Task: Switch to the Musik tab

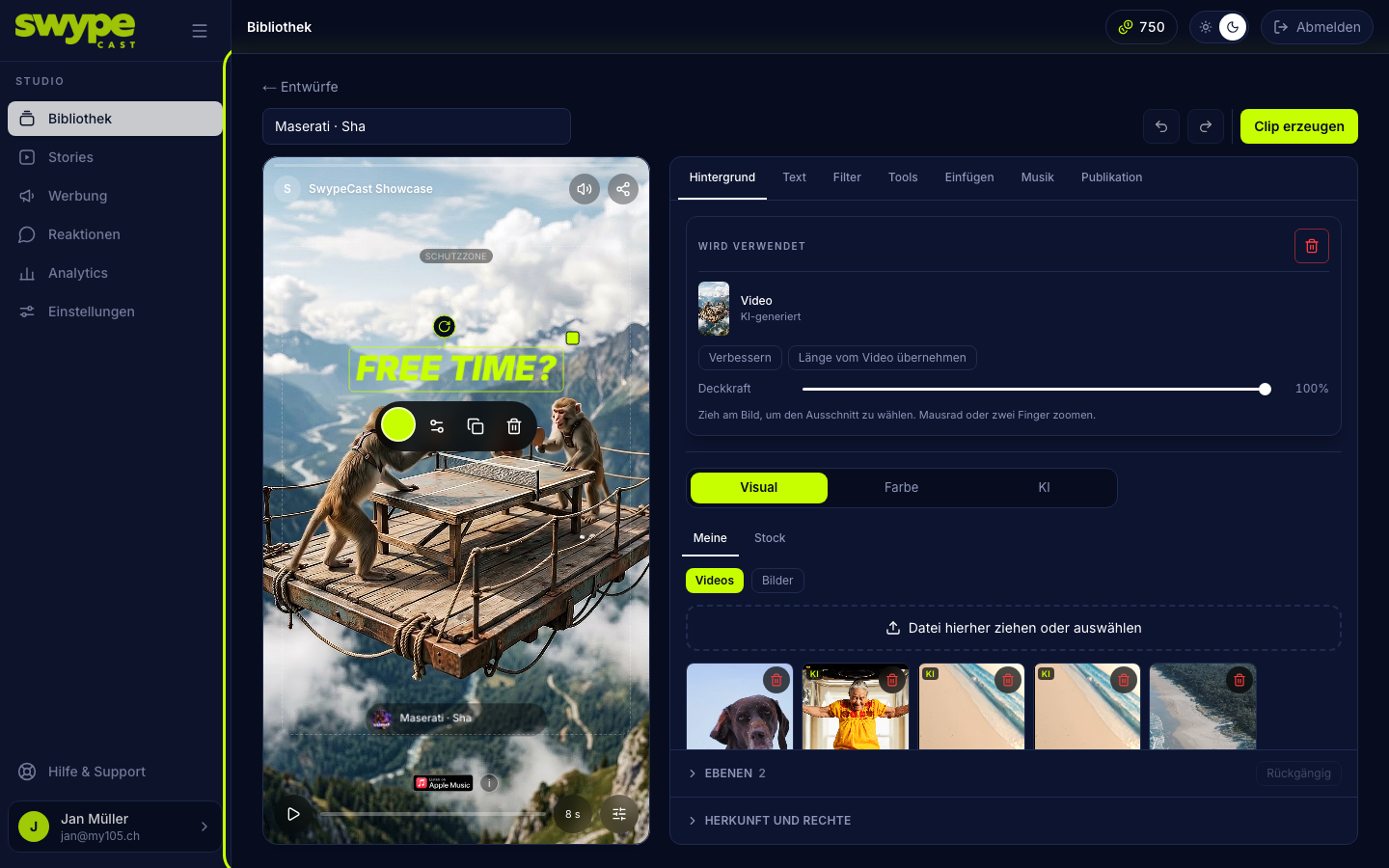Action: 1038,177
